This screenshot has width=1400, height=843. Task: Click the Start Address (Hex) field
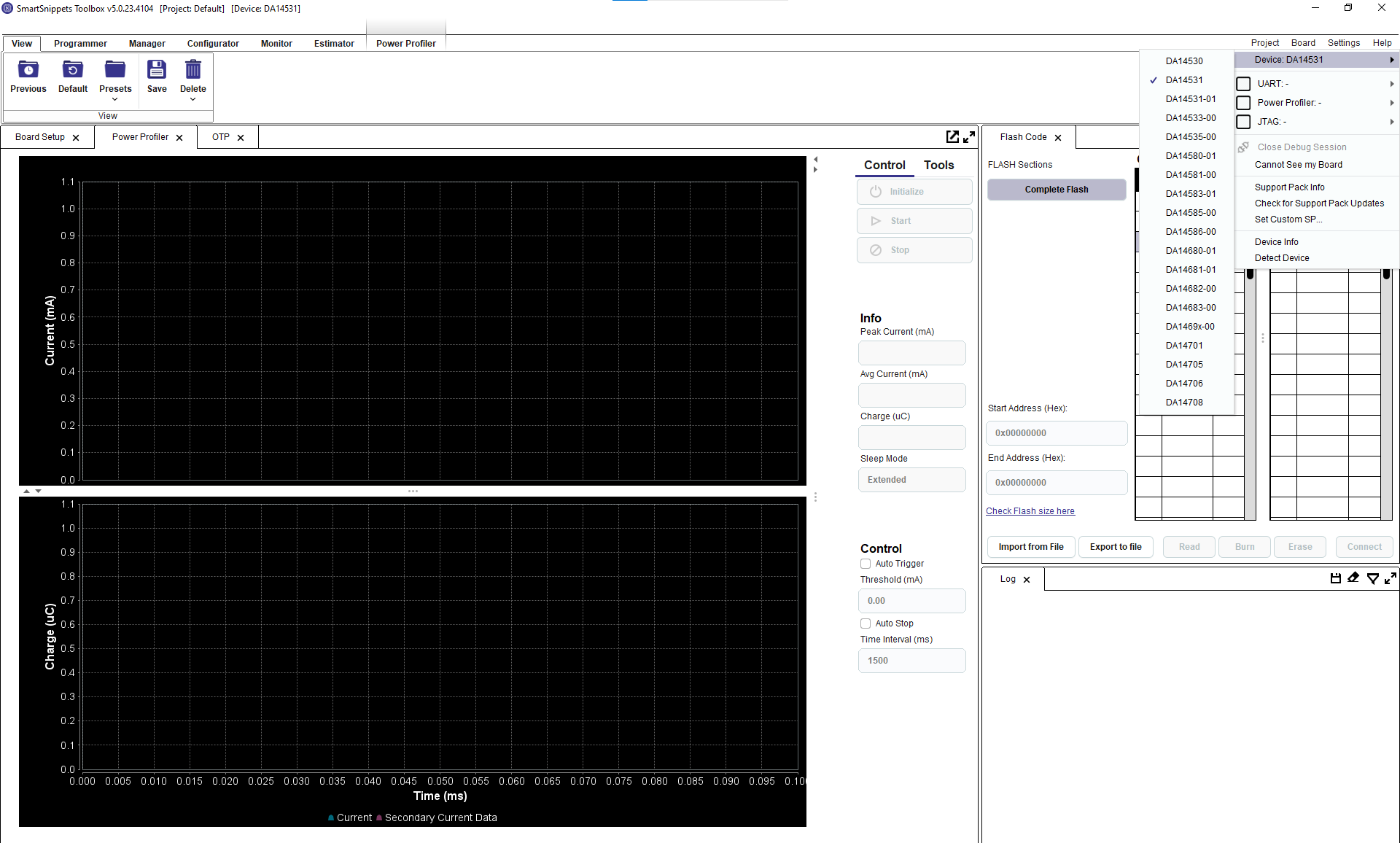tap(1057, 433)
